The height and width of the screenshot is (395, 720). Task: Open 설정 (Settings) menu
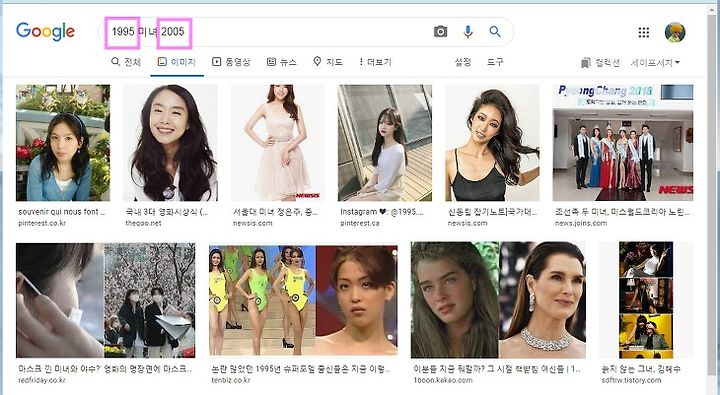pos(463,62)
